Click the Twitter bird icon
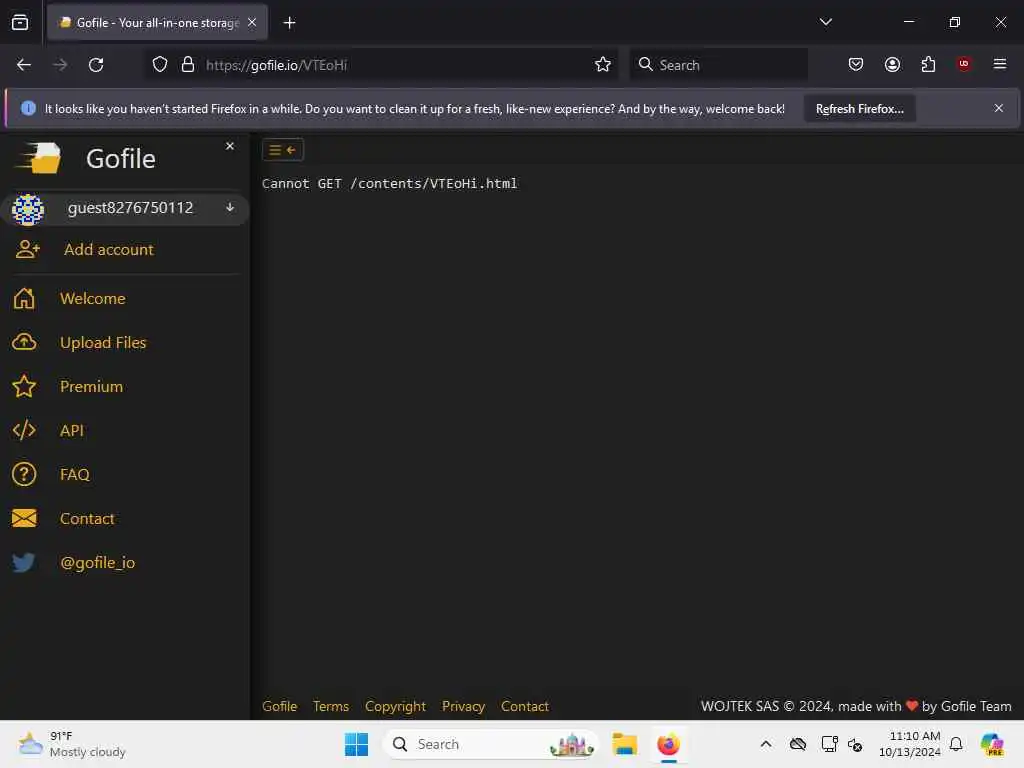 (x=24, y=562)
